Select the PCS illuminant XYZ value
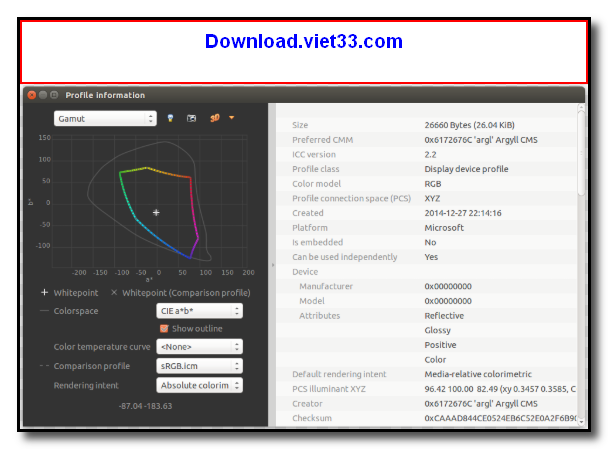This screenshot has width=608, height=449. 500,389
